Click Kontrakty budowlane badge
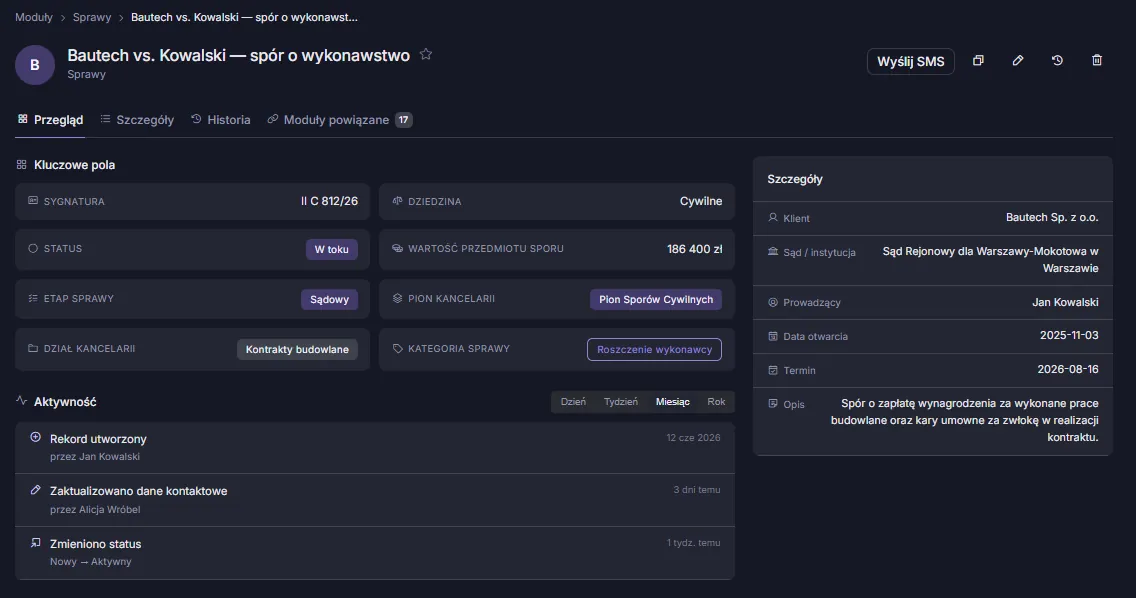 (297, 349)
